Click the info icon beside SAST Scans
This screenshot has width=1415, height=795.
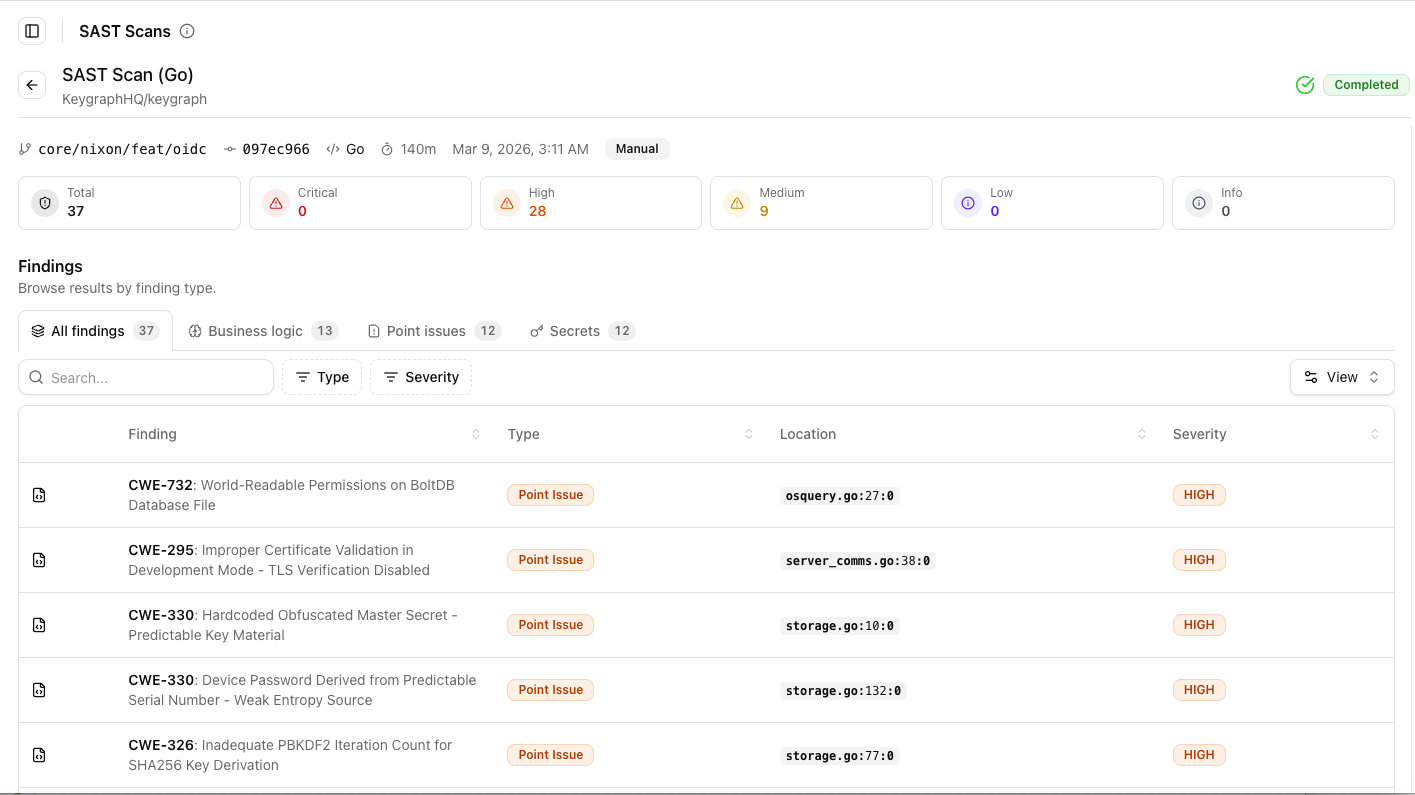(187, 31)
